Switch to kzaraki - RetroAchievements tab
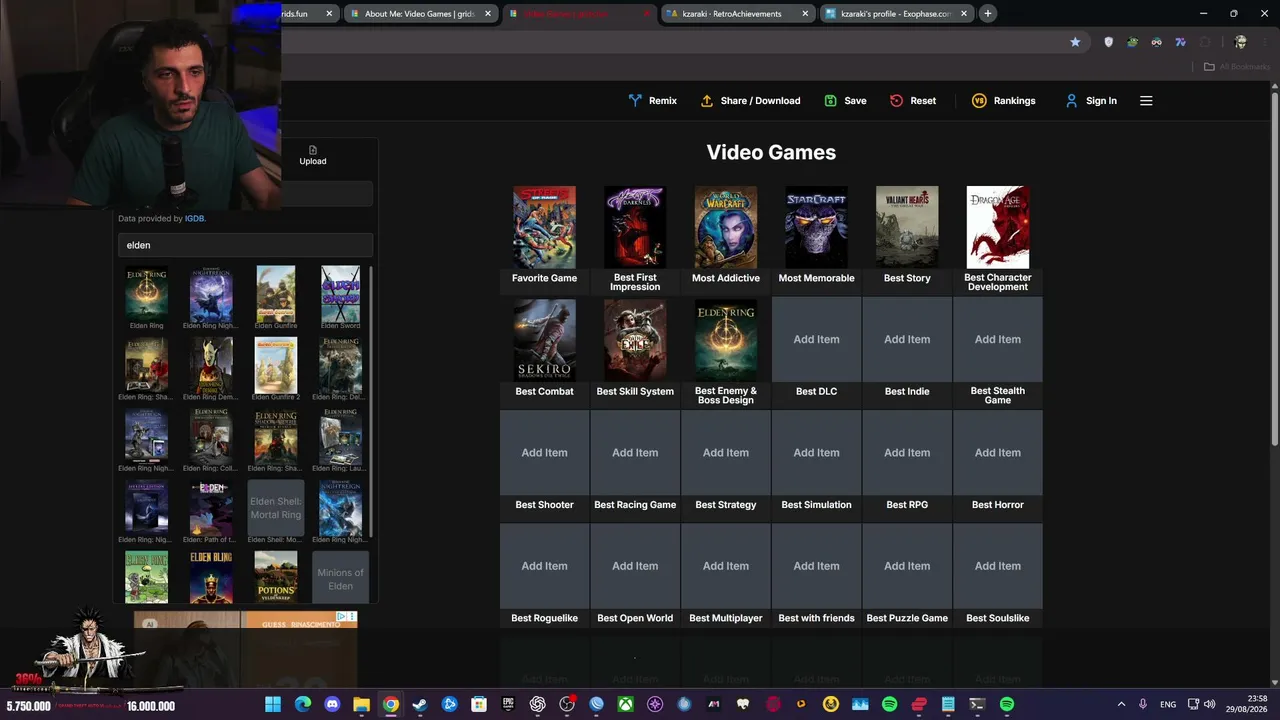Viewport: 1280px width, 720px height. [738, 14]
